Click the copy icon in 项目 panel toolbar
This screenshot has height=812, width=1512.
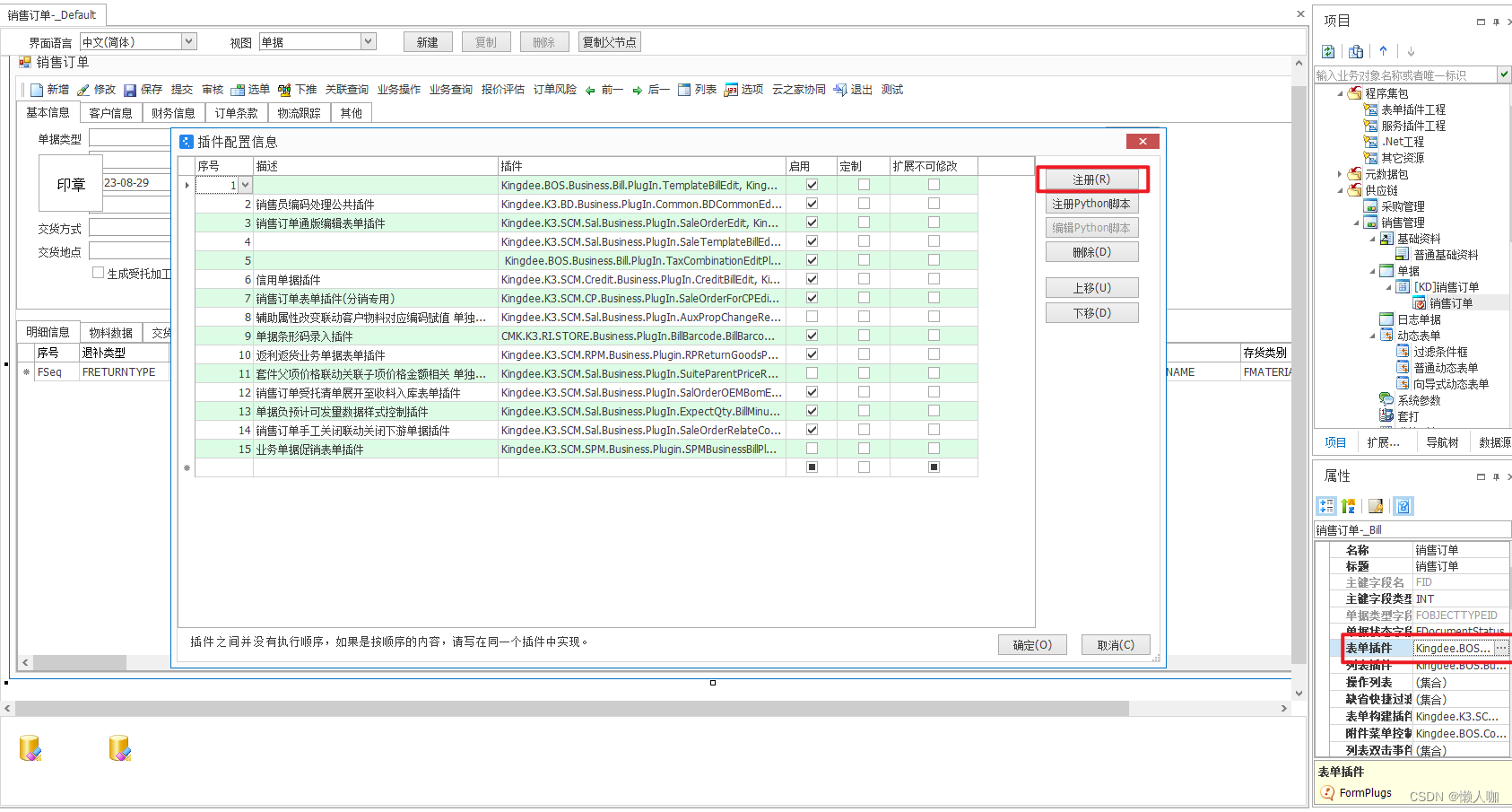pyautogui.click(x=1356, y=51)
